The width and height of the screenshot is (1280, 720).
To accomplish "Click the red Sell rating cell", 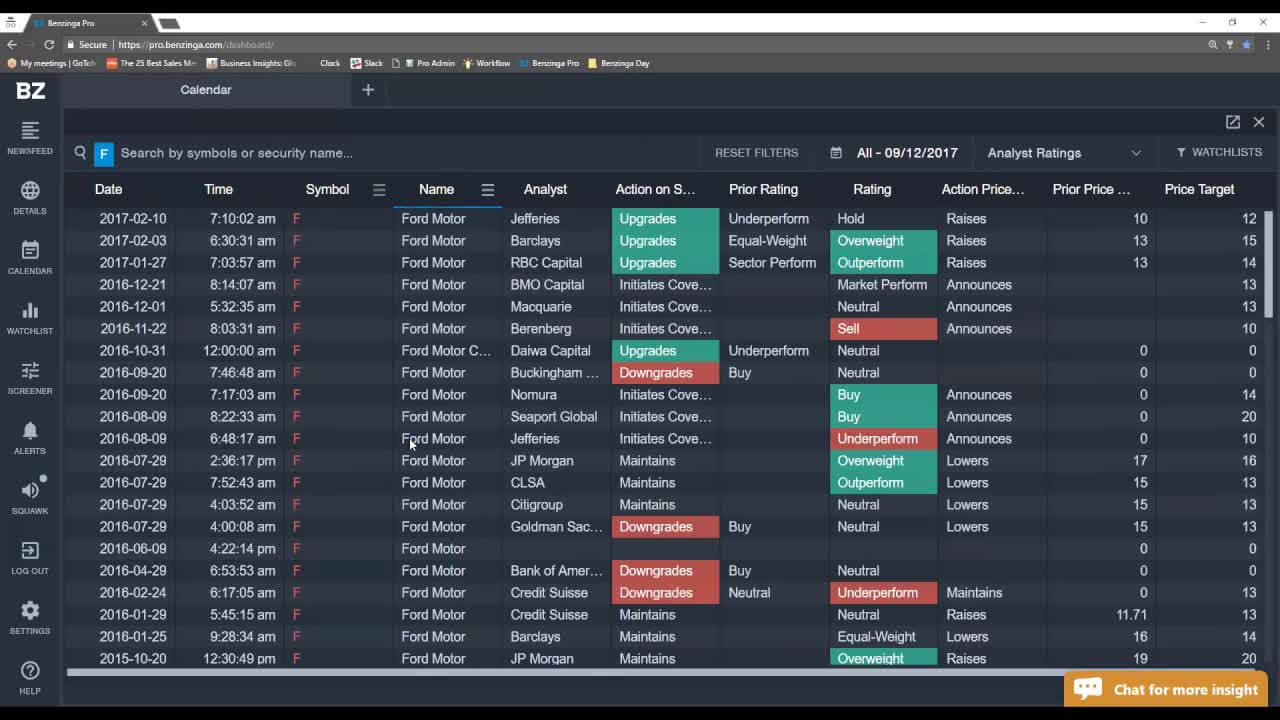I will [884, 329].
